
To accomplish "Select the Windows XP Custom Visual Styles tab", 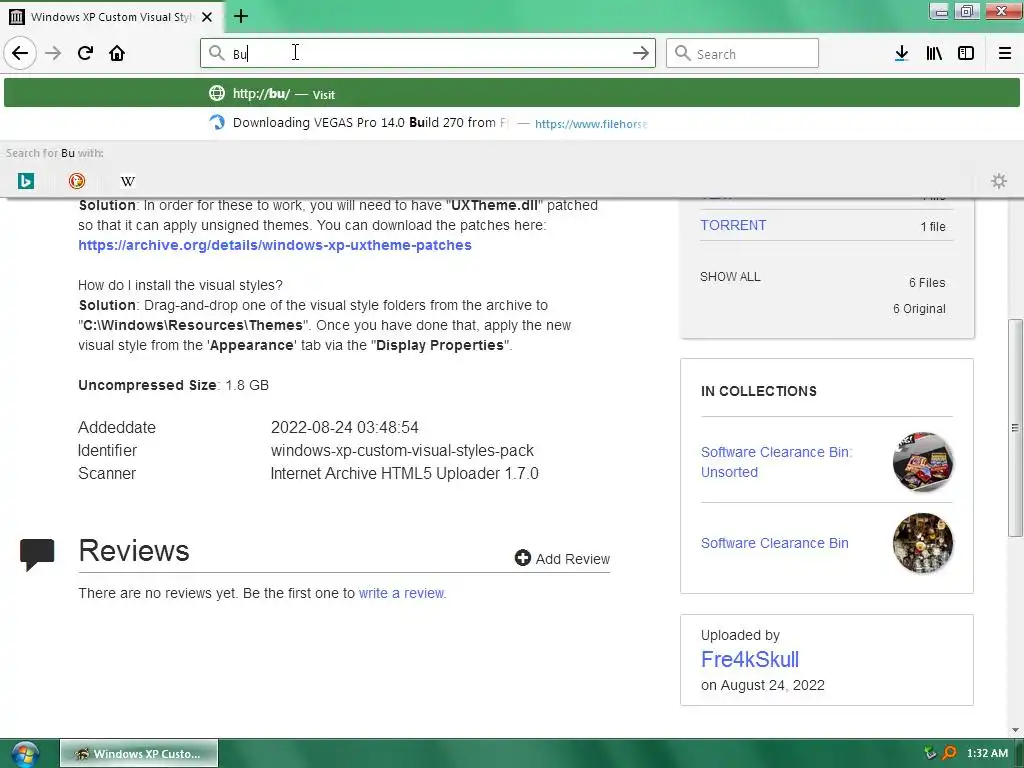I will (112, 17).
